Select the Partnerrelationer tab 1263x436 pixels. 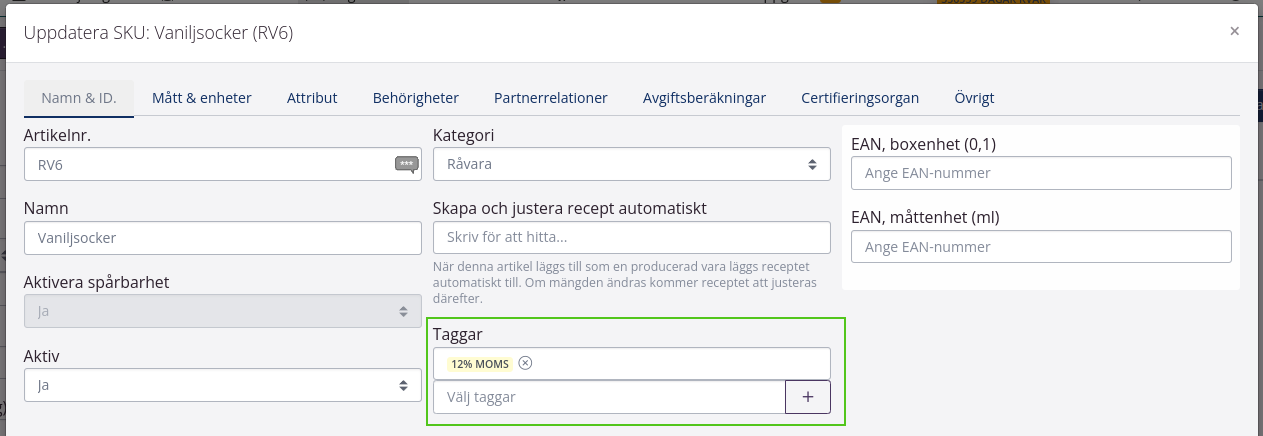point(551,98)
